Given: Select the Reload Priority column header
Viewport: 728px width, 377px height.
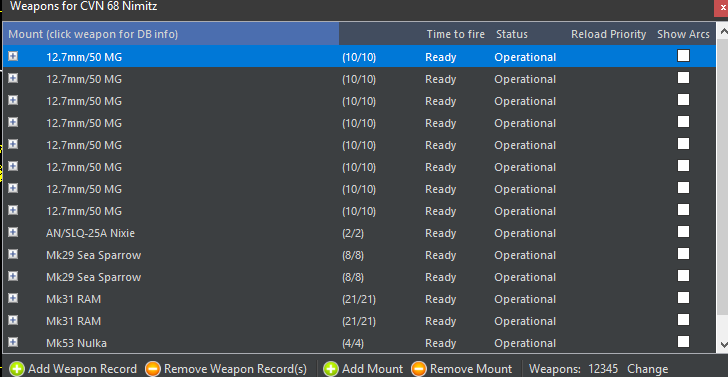Looking at the screenshot, I should [x=608, y=34].
